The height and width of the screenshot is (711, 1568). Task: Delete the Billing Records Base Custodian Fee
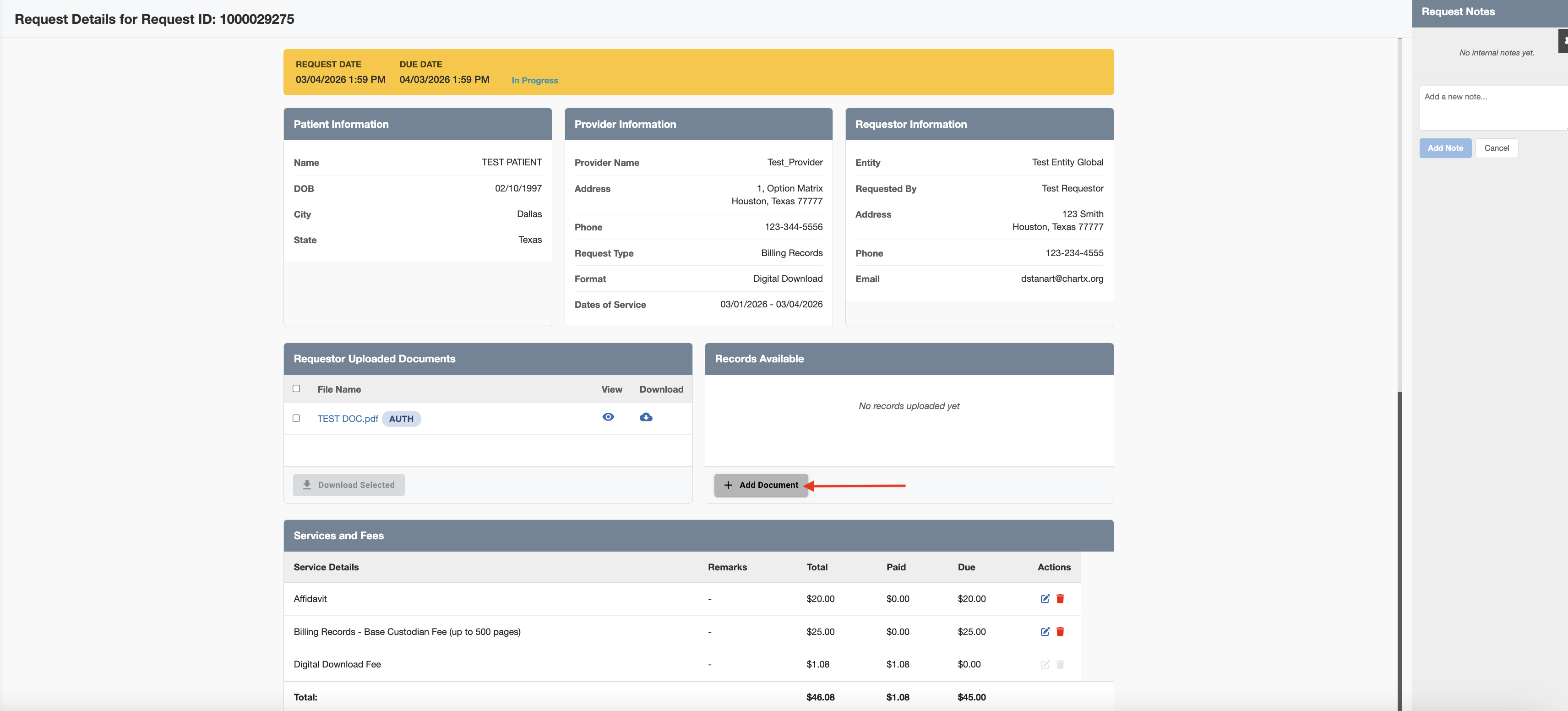[1060, 631]
